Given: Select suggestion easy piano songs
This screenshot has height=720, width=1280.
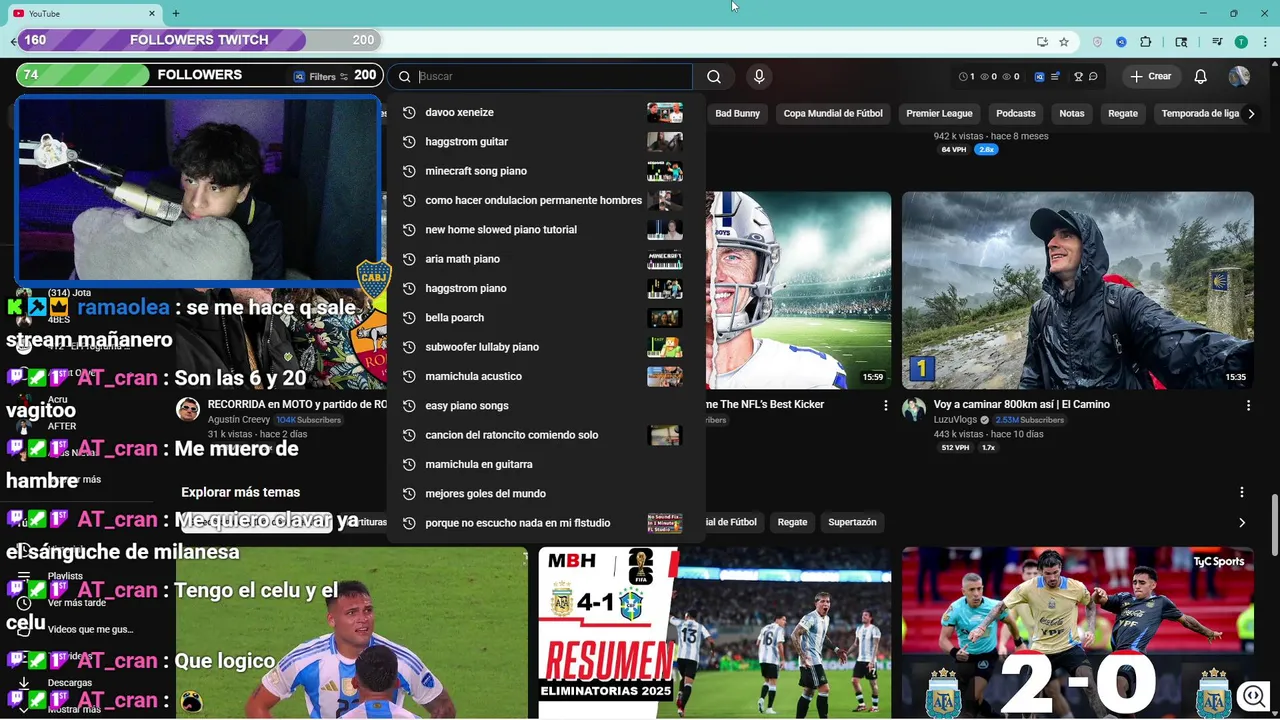Looking at the screenshot, I should click(x=546, y=406).
